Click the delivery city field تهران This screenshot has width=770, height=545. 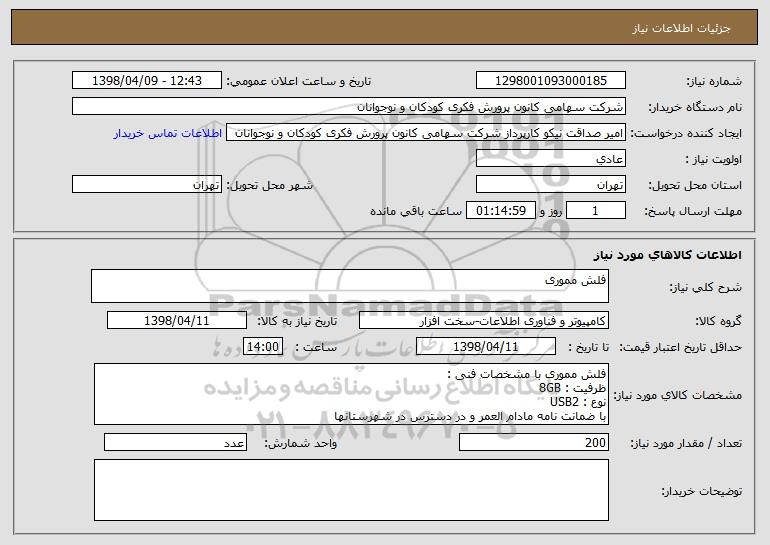pyautogui.click(x=147, y=185)
